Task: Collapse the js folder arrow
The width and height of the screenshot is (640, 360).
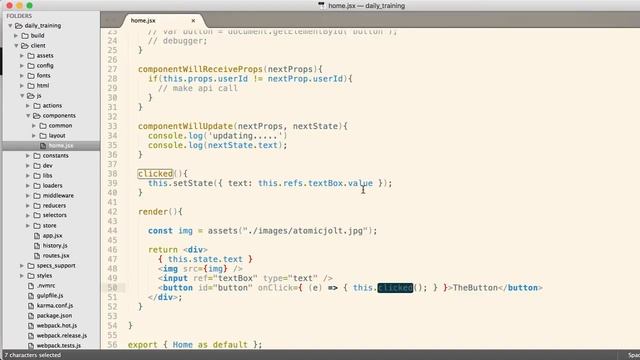Action: pyautogui.click(x=22, y=96)
